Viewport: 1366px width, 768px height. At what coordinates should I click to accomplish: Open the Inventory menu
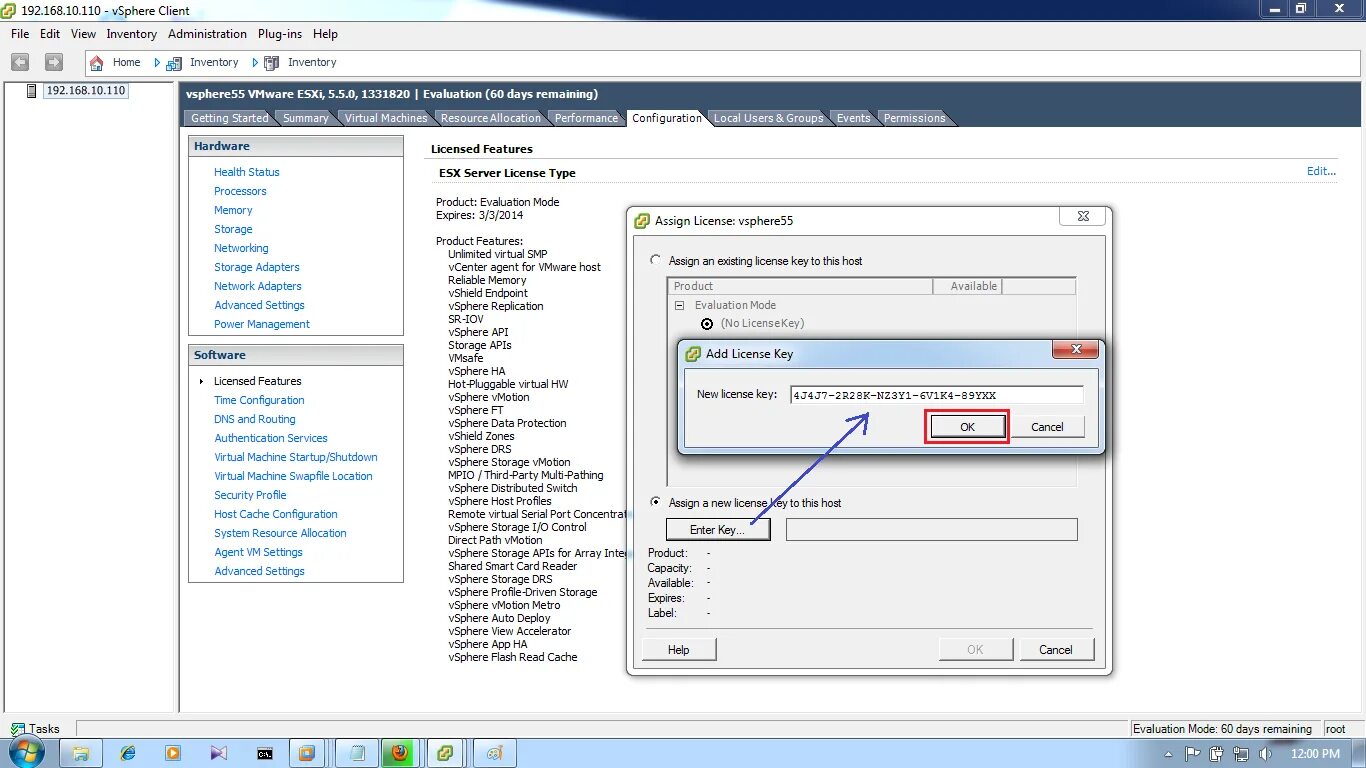click(x=132, y=34)
